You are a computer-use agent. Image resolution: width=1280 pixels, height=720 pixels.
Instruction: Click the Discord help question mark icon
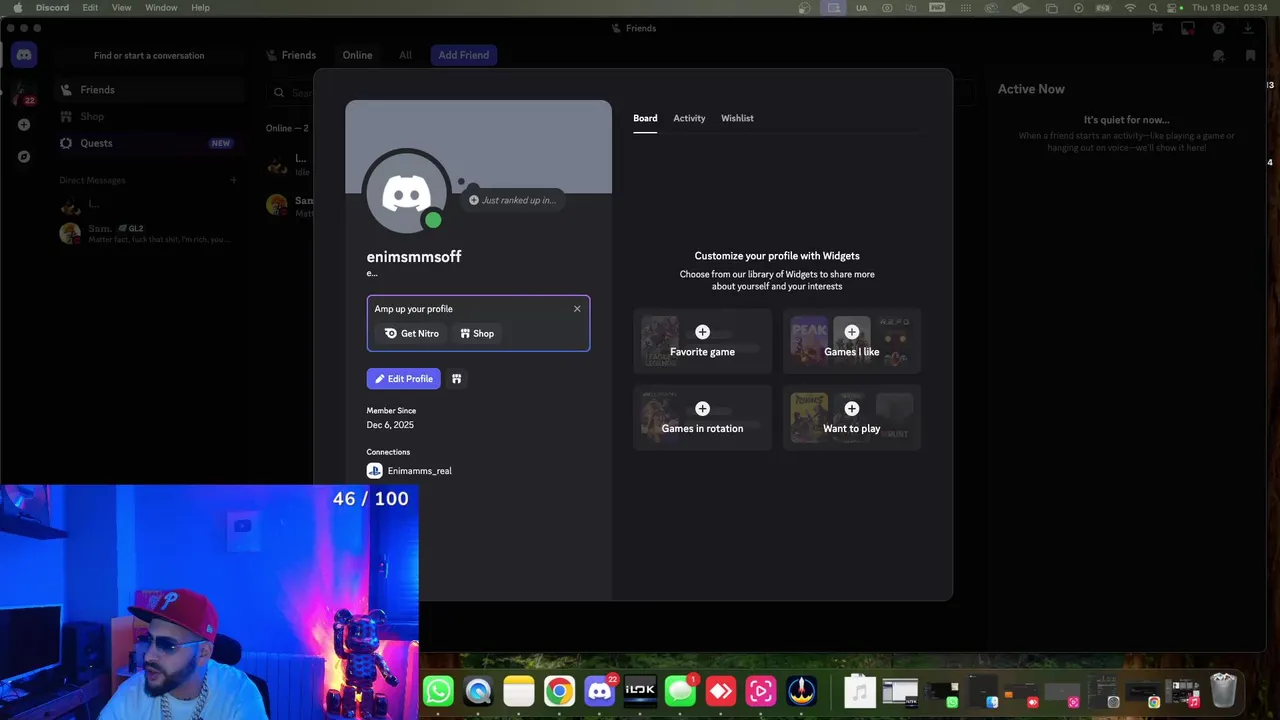point(1218,28)
